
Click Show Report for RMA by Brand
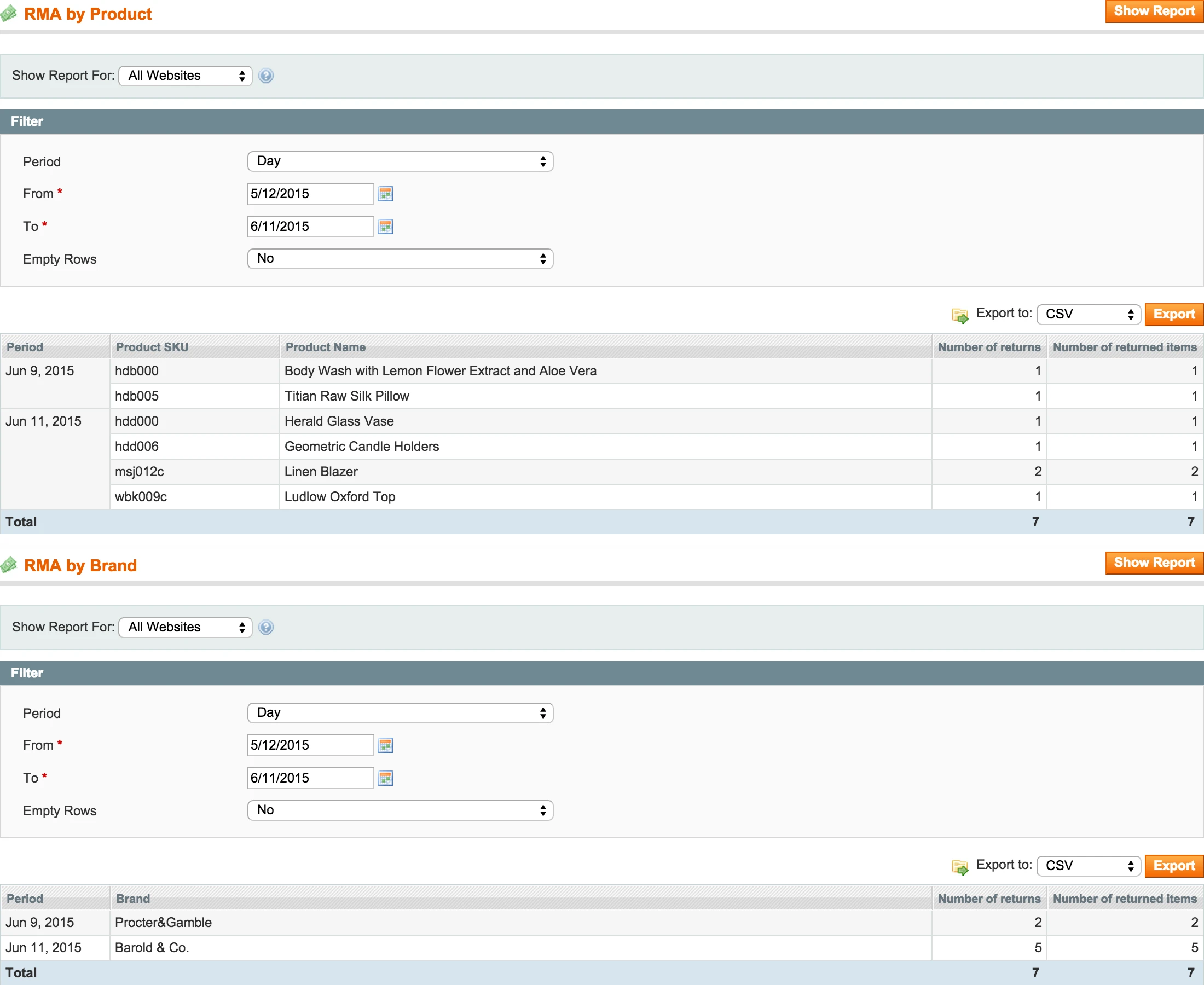pyautogui.click(x=1153, y=563)
